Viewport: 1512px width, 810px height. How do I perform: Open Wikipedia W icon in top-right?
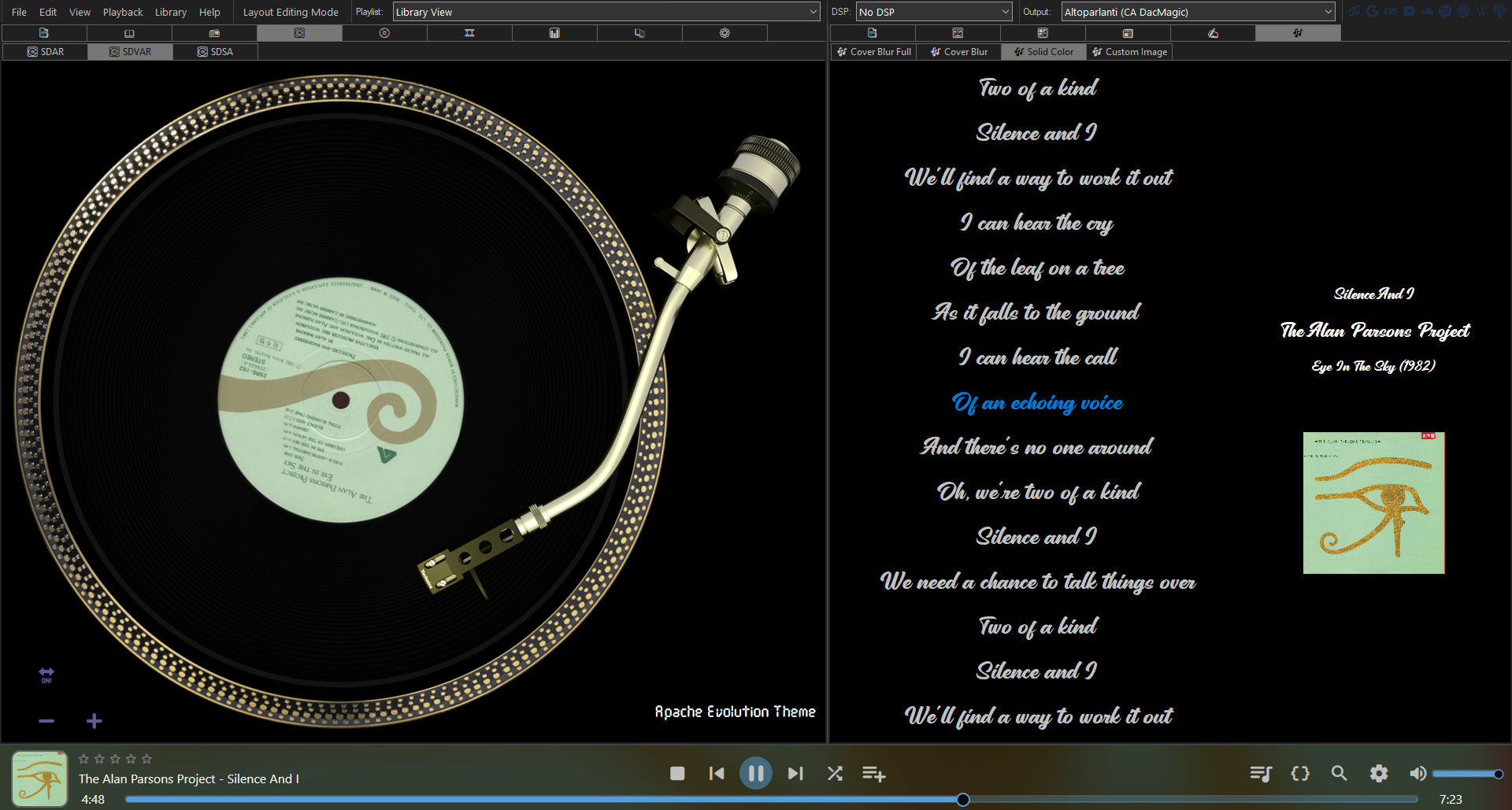click(x=1481, y=11)
